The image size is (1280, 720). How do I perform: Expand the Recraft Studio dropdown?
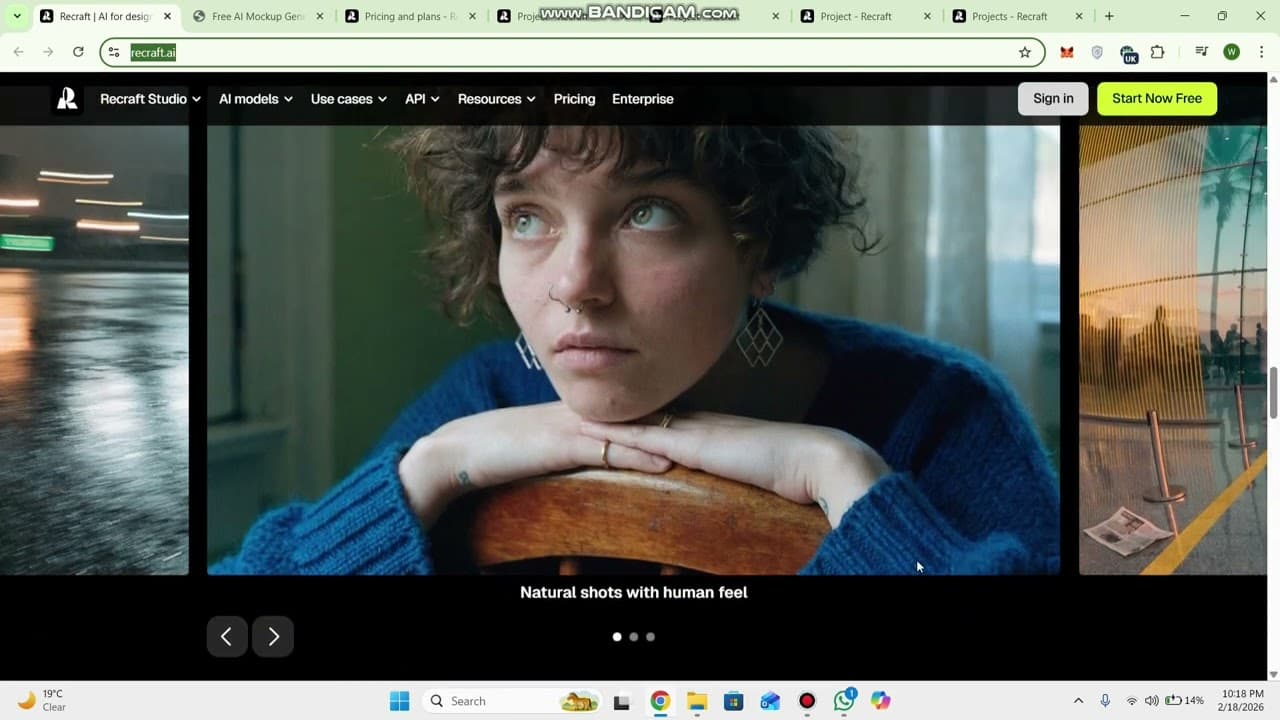point(150,99)
